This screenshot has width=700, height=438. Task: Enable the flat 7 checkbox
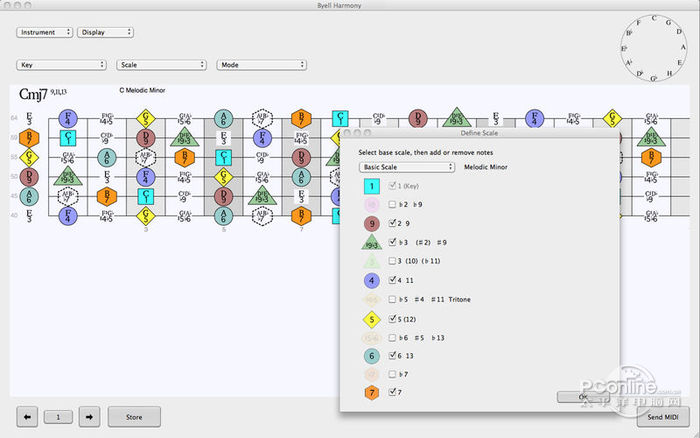[x=392, y=374]
